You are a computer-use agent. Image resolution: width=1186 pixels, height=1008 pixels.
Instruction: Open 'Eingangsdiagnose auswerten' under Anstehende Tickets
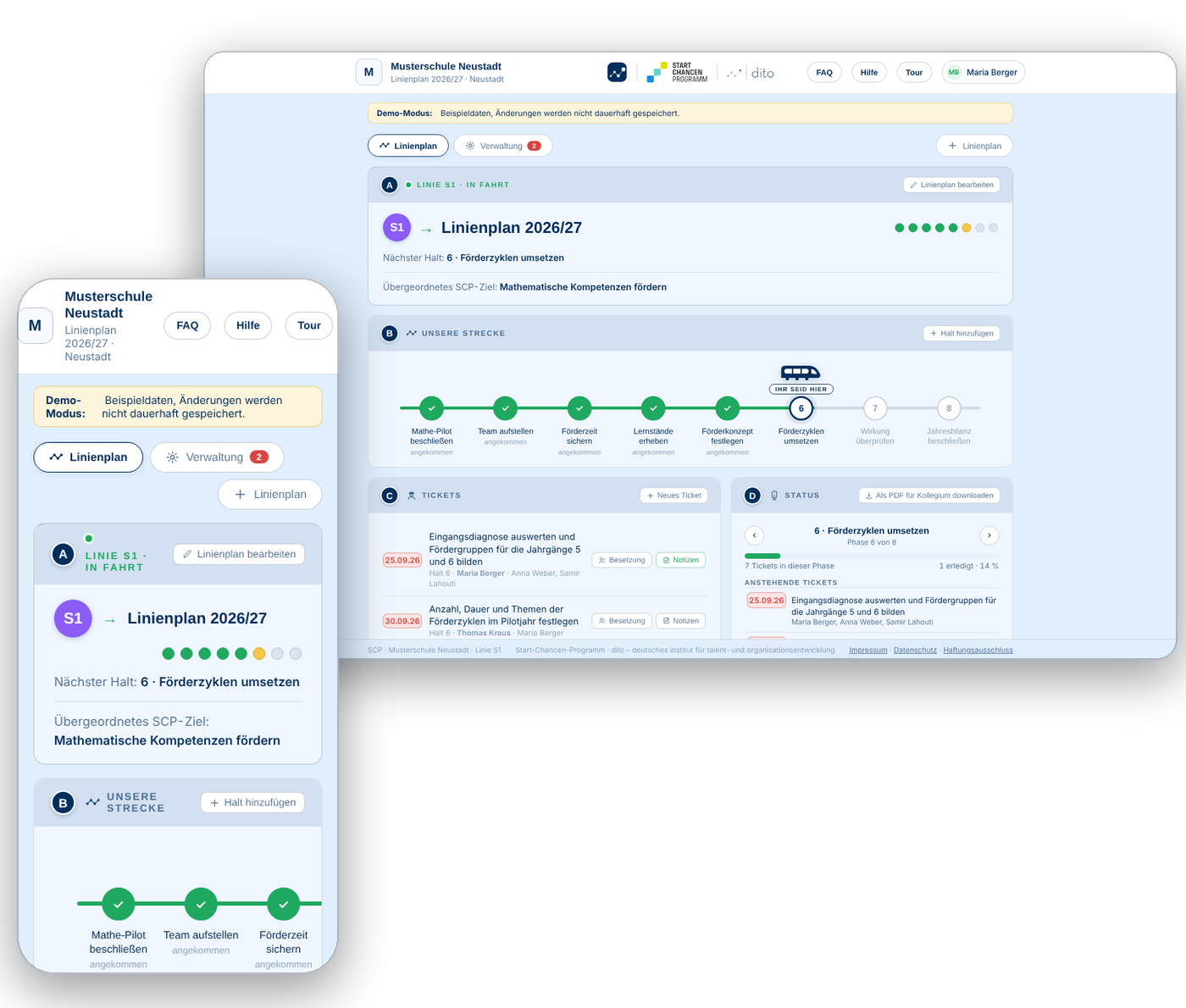(x=893, y=606)
